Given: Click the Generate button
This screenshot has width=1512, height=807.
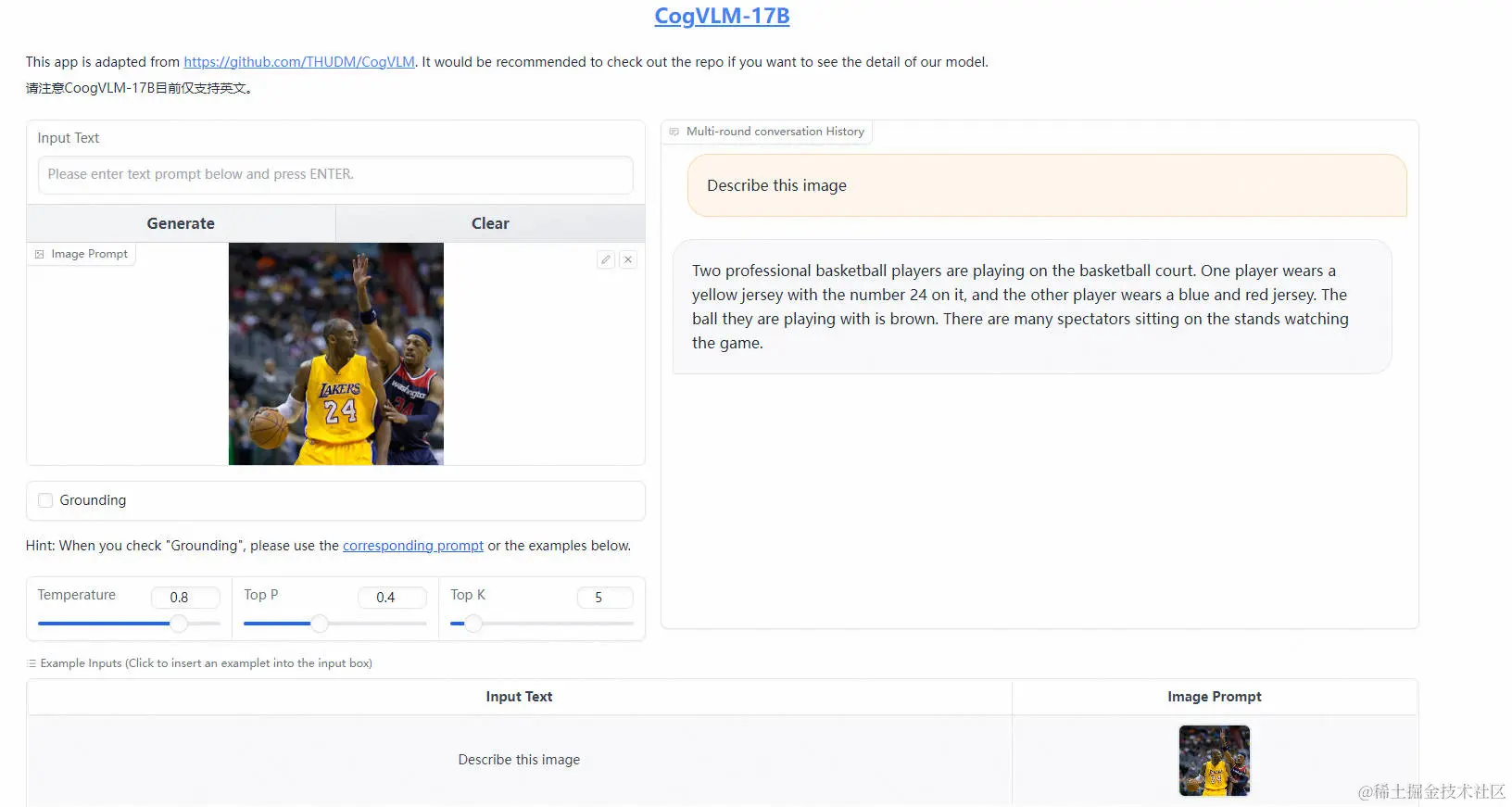Looking at the screenshot, I should point(181,223).
